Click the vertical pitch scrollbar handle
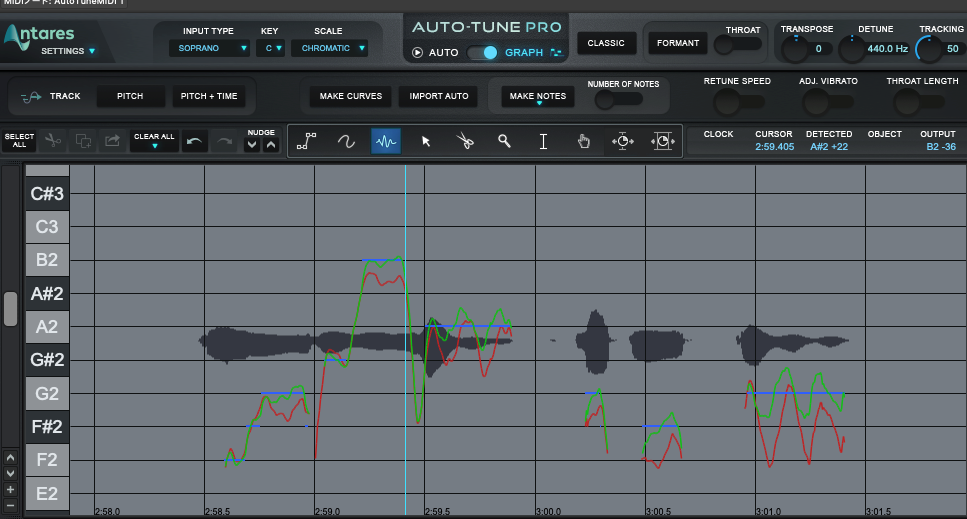This screenshot has width=967, height=519. tap(10, 309)
